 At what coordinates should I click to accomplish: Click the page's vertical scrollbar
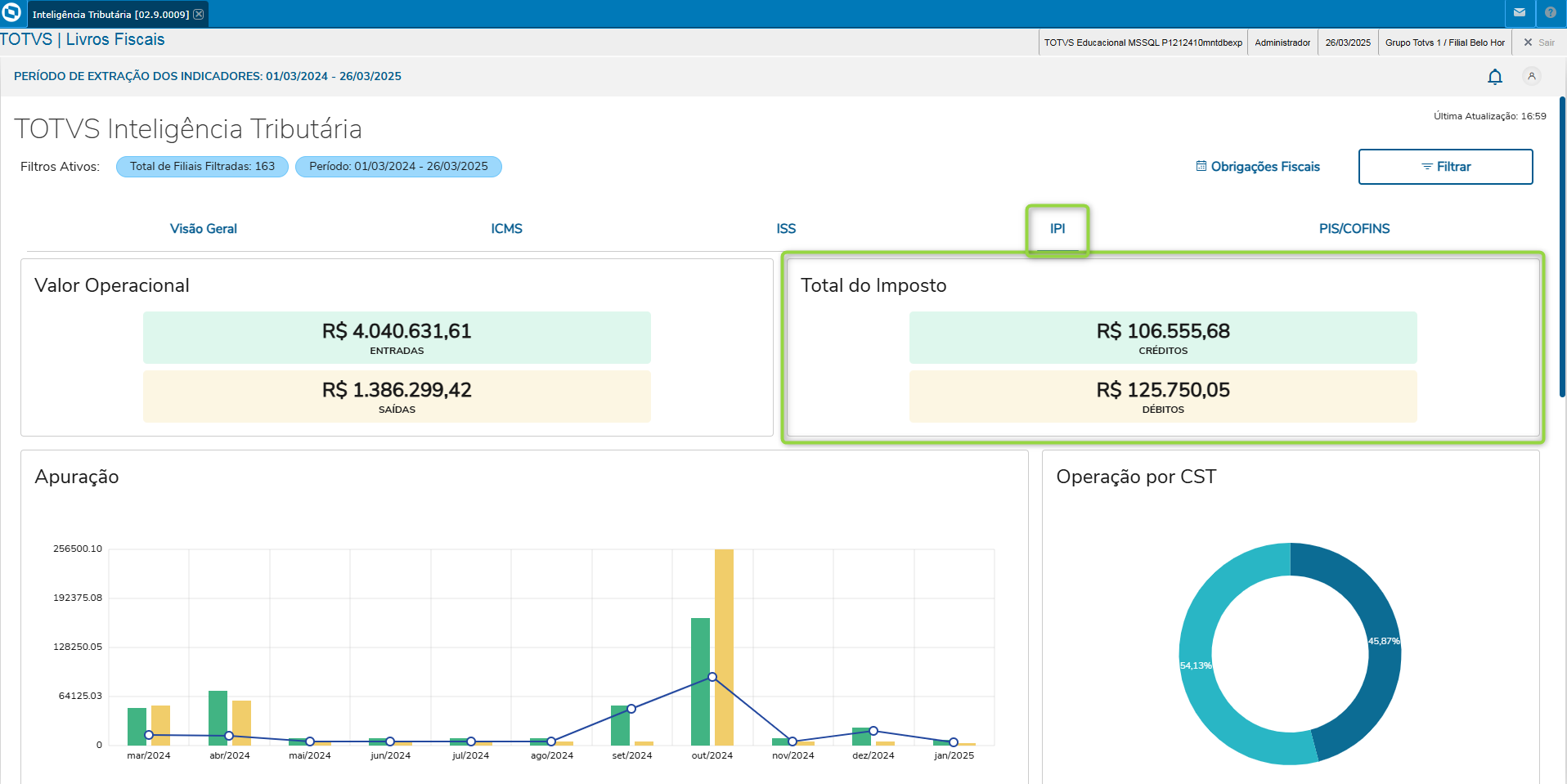(x=1562, y=245)
